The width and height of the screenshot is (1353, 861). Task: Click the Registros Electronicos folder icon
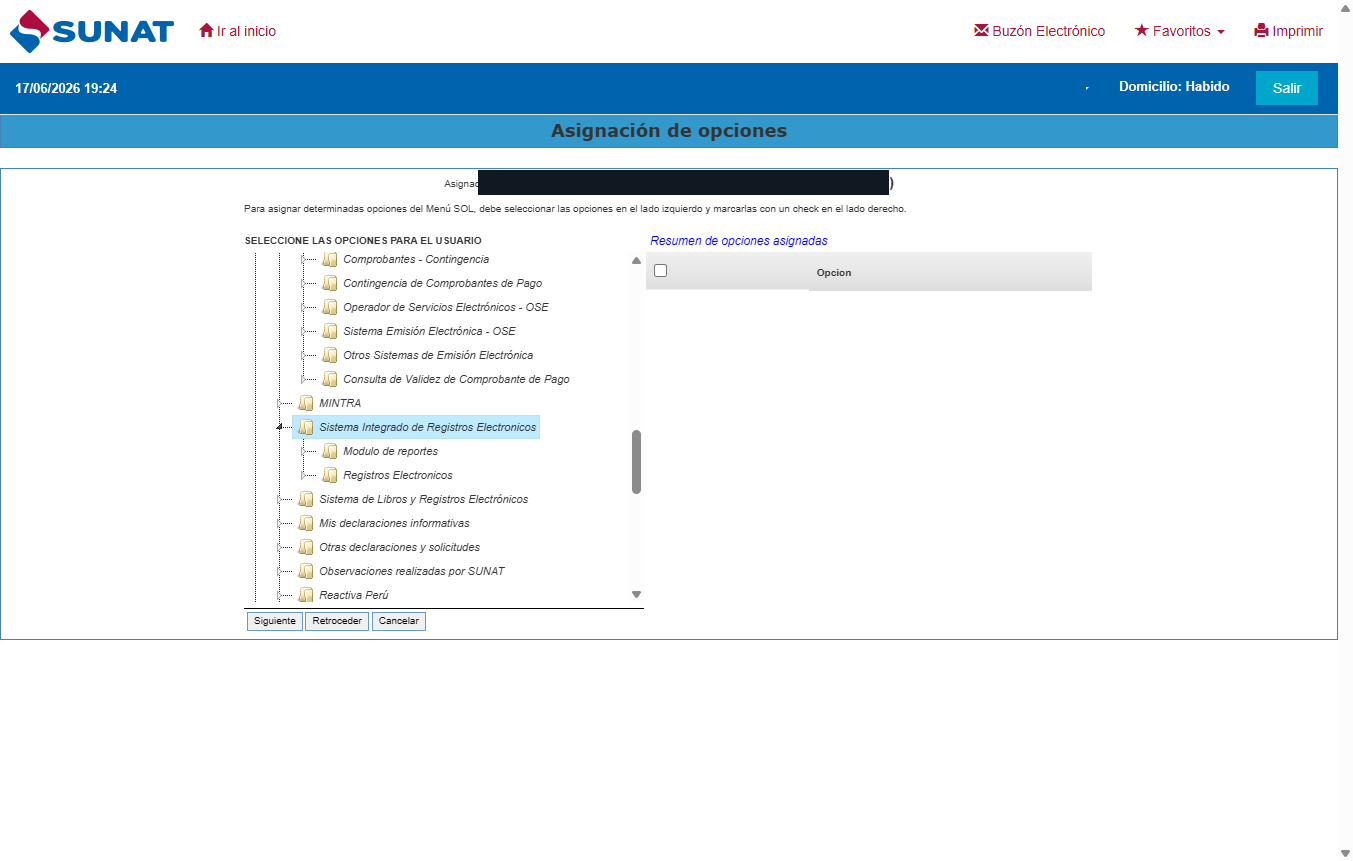330,475
